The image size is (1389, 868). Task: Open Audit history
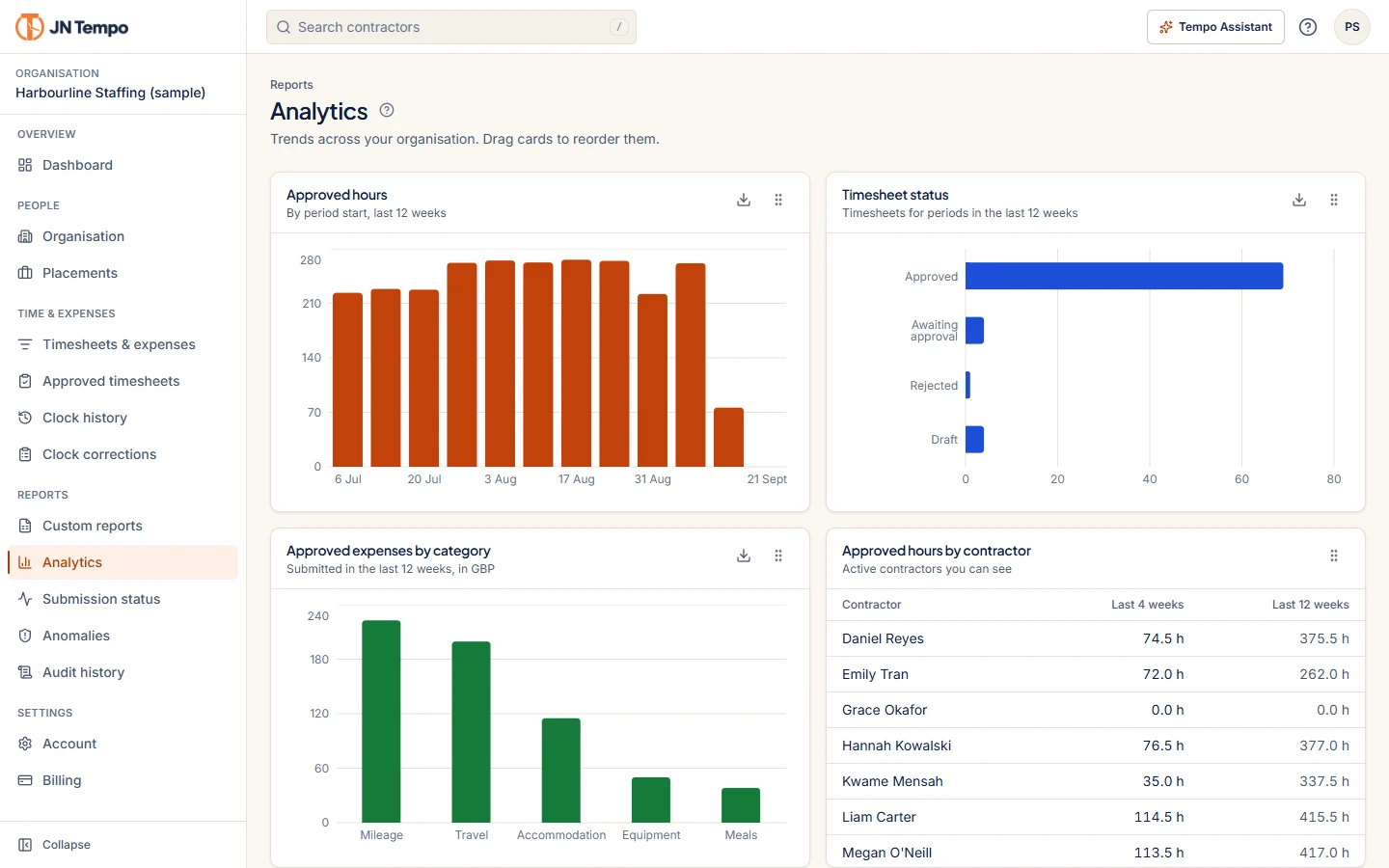pyautogui.click(x=123, y=672)
